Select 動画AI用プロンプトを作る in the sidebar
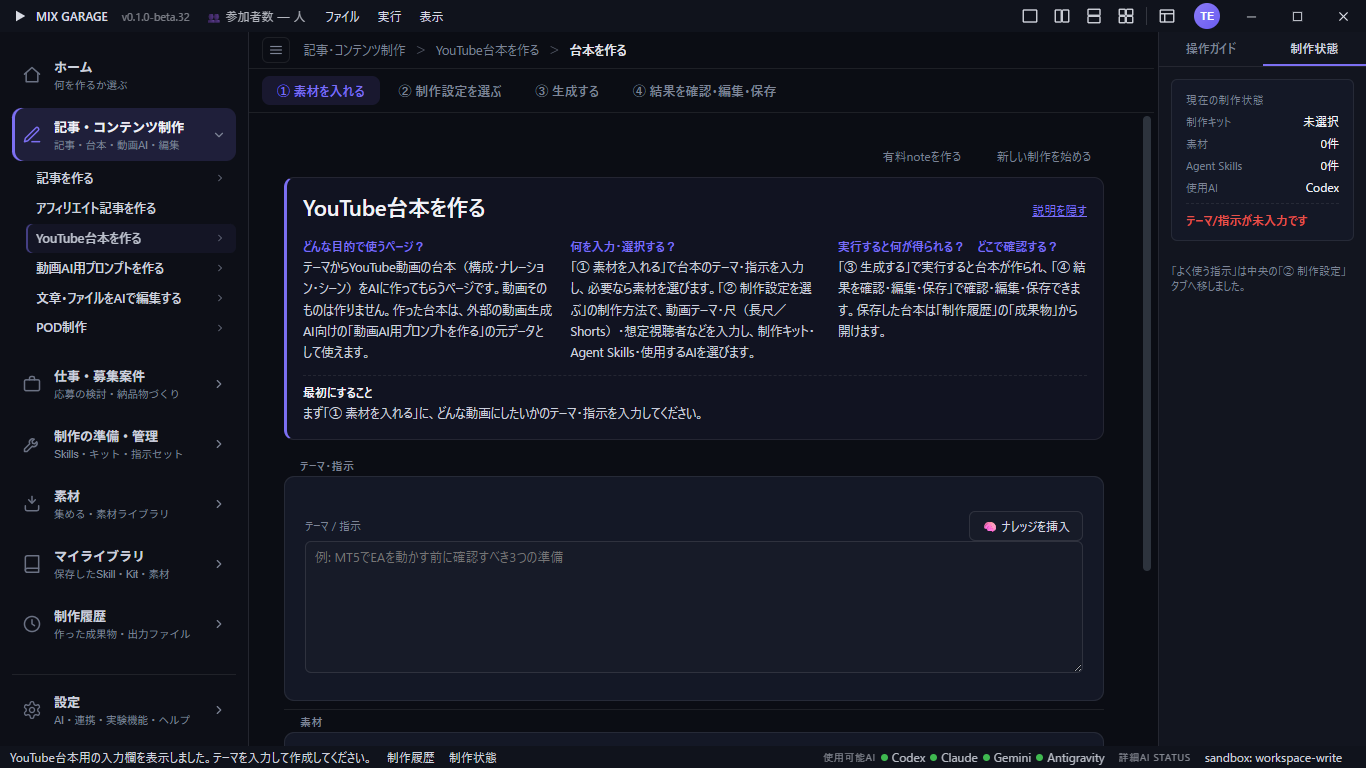1366x768 pixels. (100, 268)
